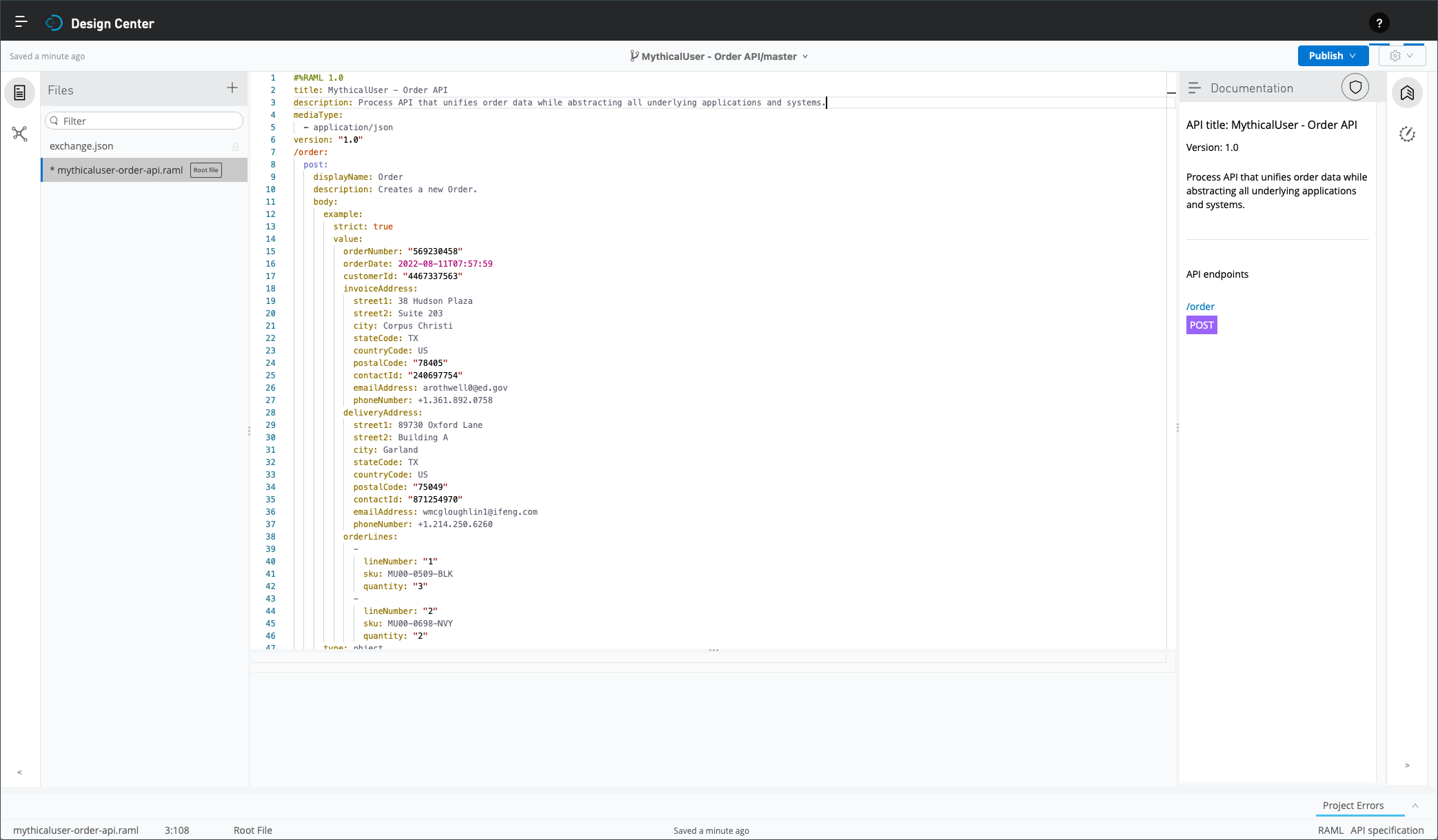Open the branch selector dropdown chevron

[805, 57]
